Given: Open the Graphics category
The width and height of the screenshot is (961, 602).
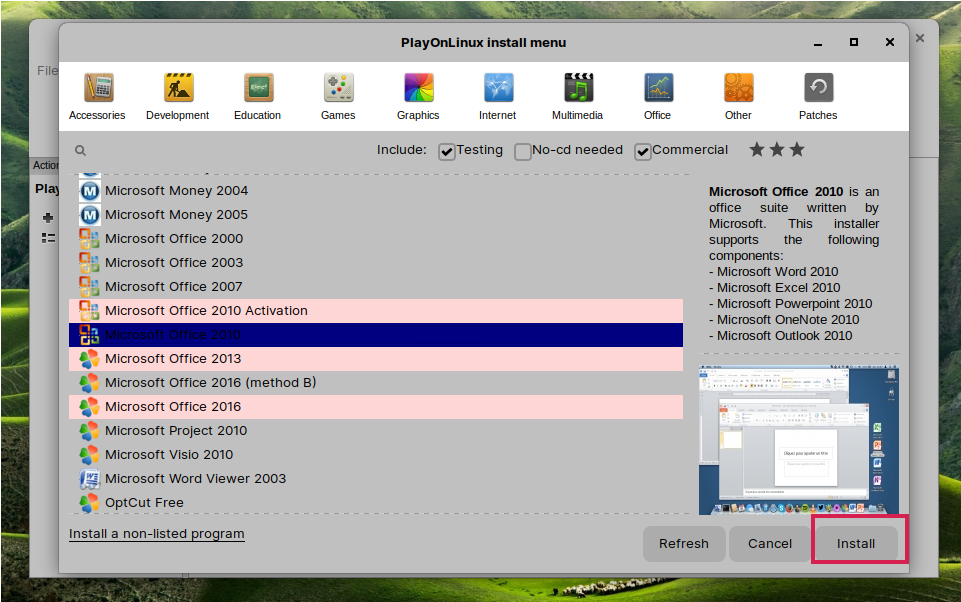Looking at the screenshot, I should pos(418,97).
